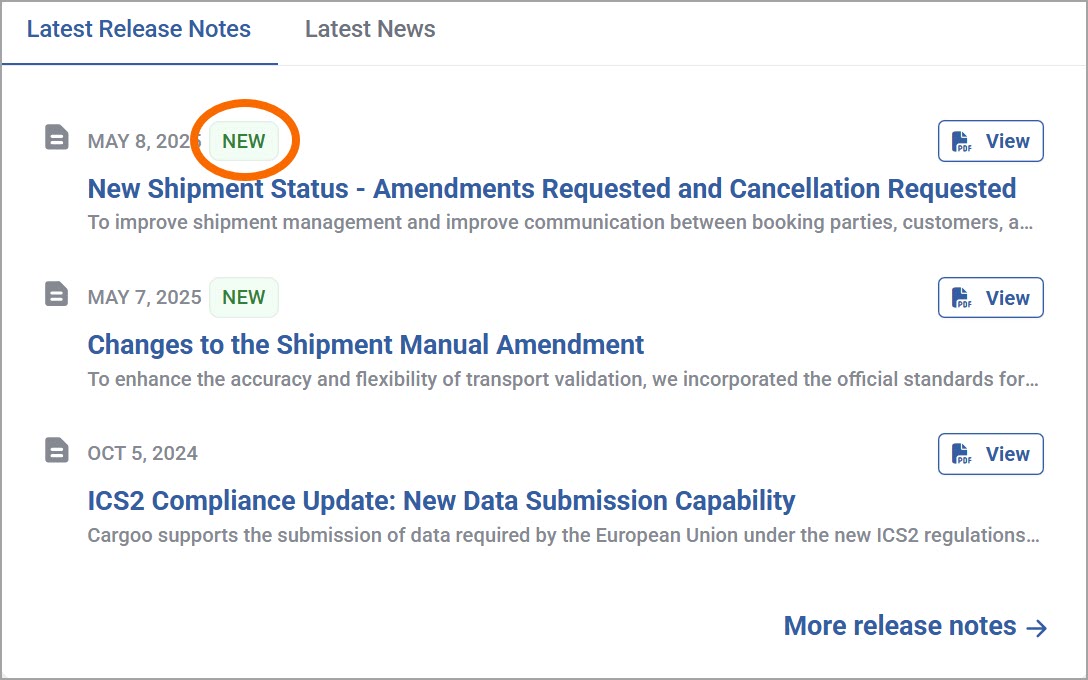Click the document icon beside MAY 8, 2025
Screen dimensions: 1088x680
pos(57,137)
